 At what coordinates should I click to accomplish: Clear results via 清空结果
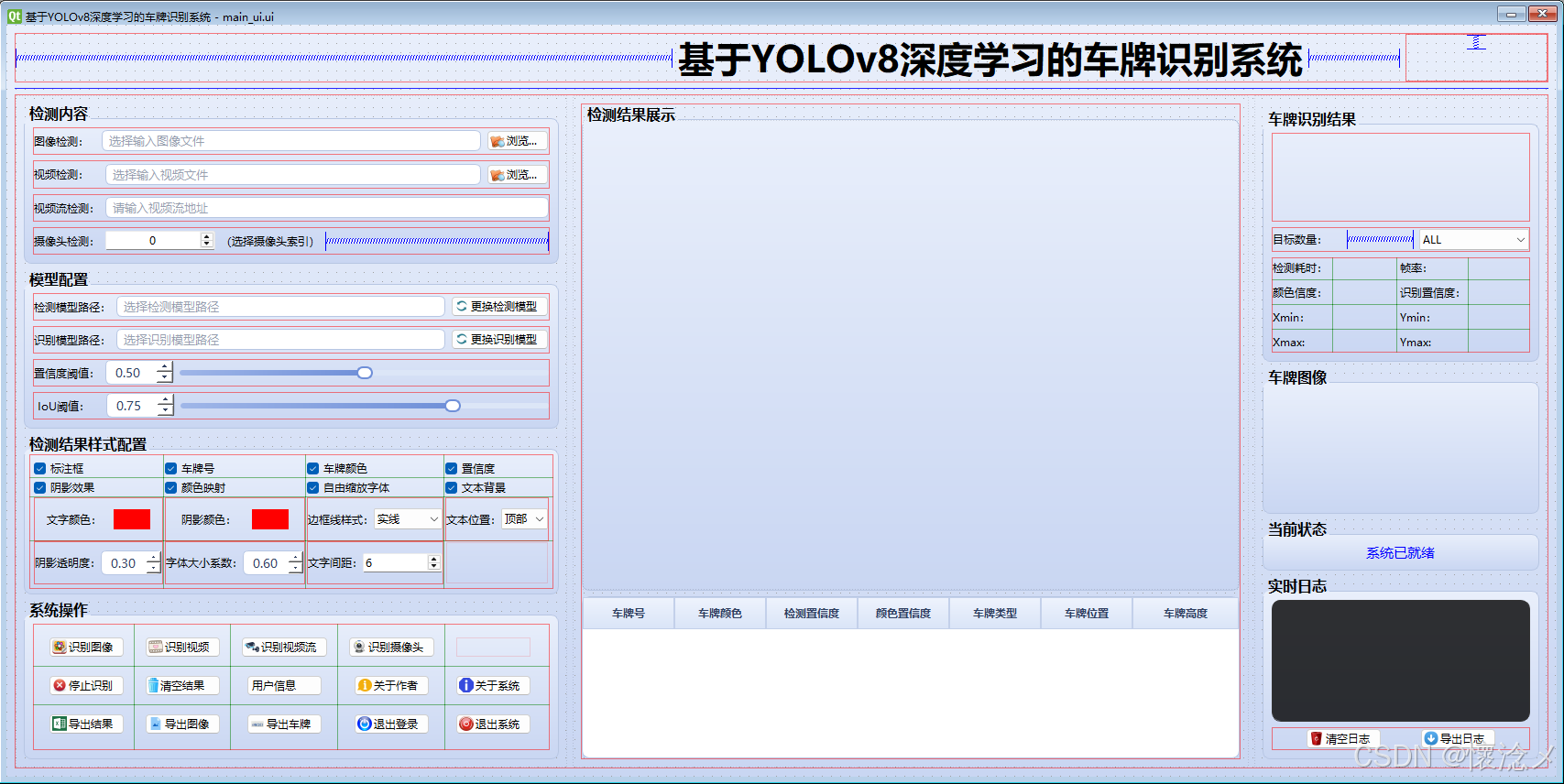tap(181, 685)
